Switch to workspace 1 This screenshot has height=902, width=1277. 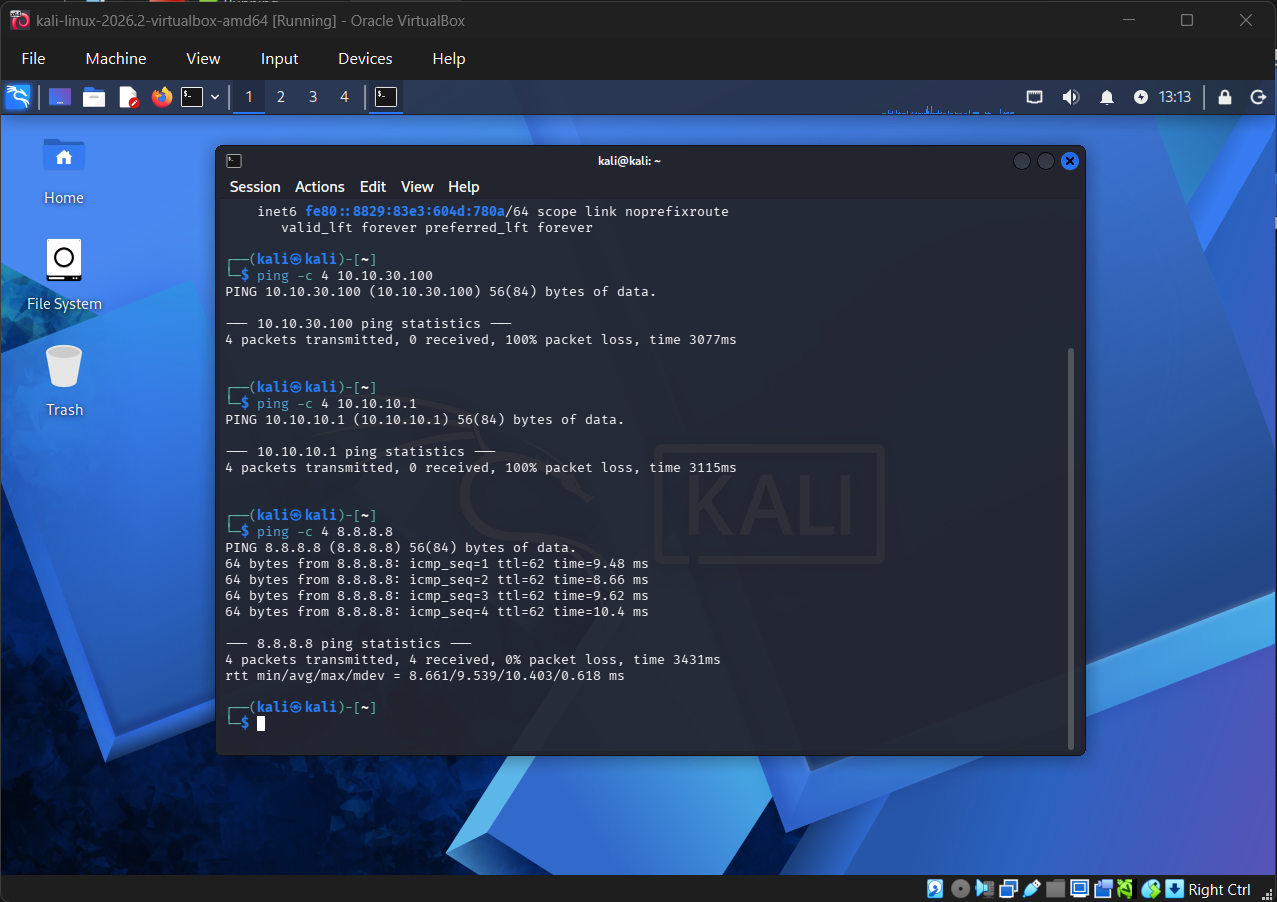[249, 97]
